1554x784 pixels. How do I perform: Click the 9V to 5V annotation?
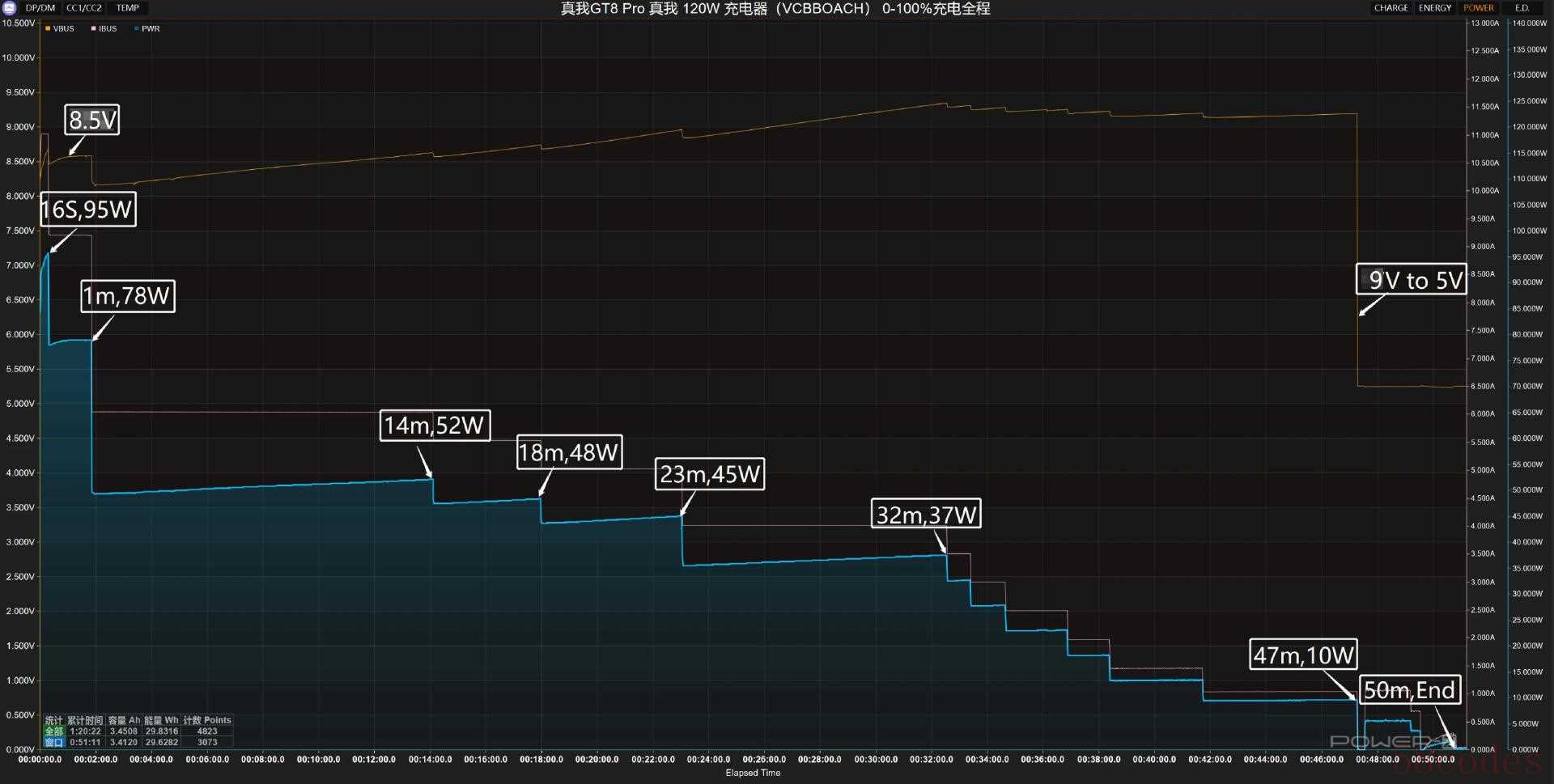(1412, 280)
